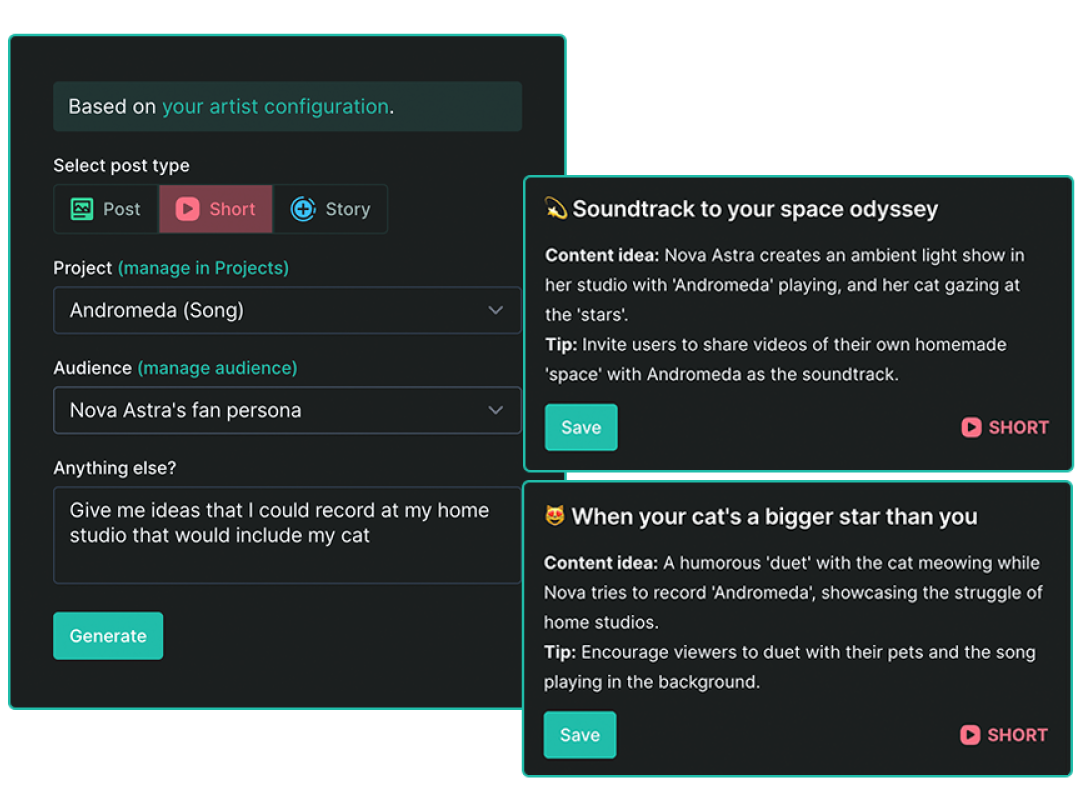Click the Short play icon
Image resolution: width=1080 pixels, height=810 pixels.
click(189, 209)
